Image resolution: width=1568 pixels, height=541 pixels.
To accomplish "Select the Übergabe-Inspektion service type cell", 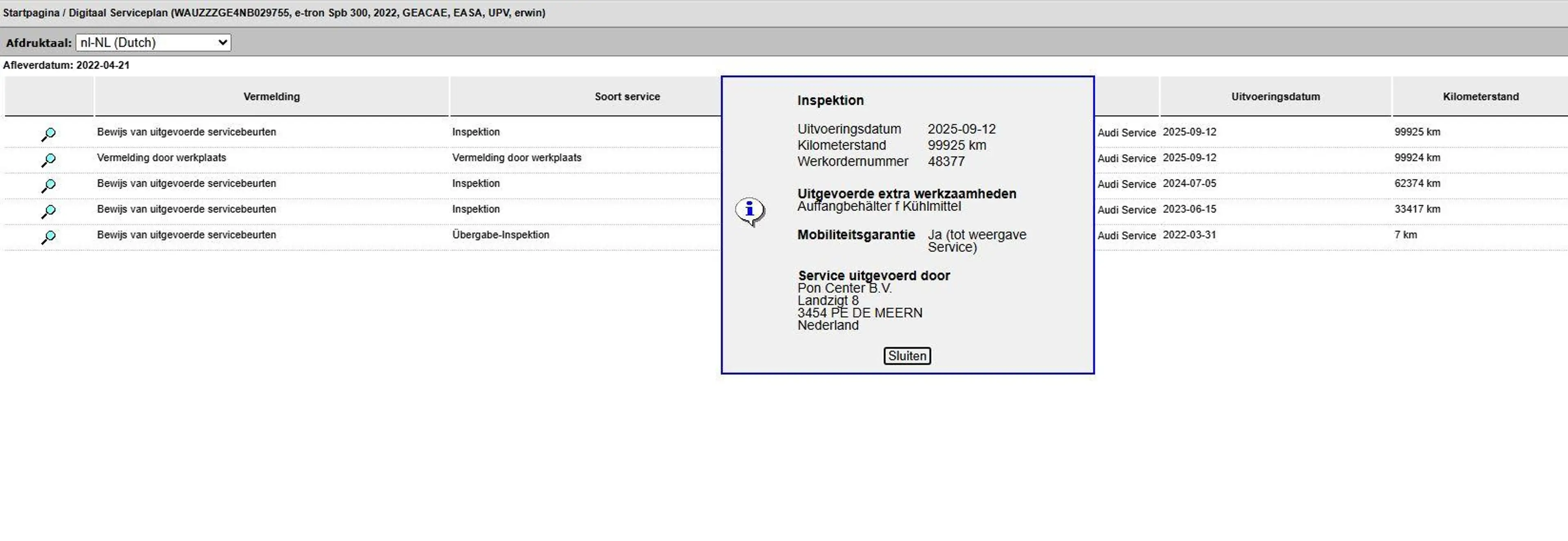I will point(500,235).
